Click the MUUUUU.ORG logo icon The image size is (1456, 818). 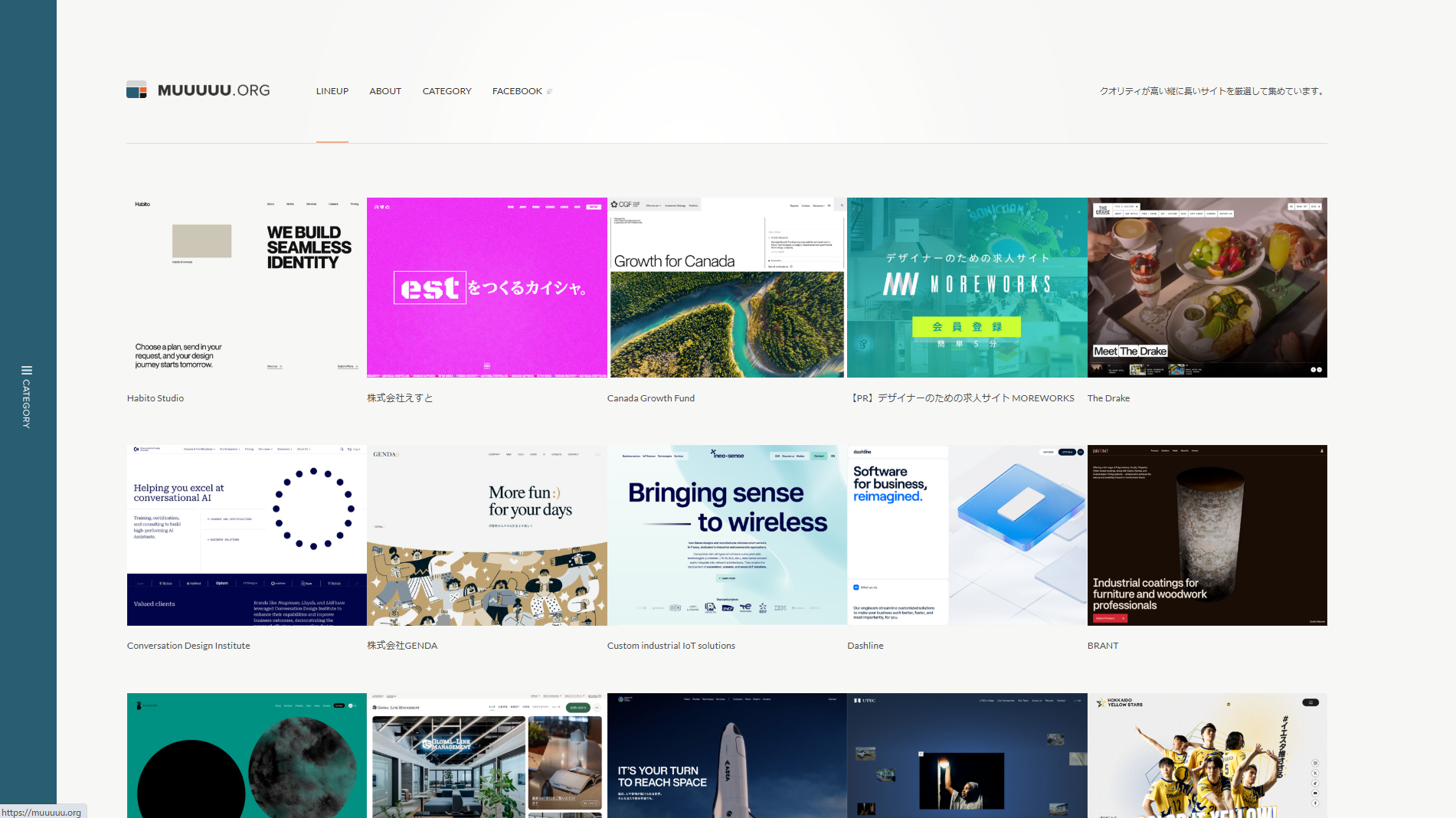136,90
